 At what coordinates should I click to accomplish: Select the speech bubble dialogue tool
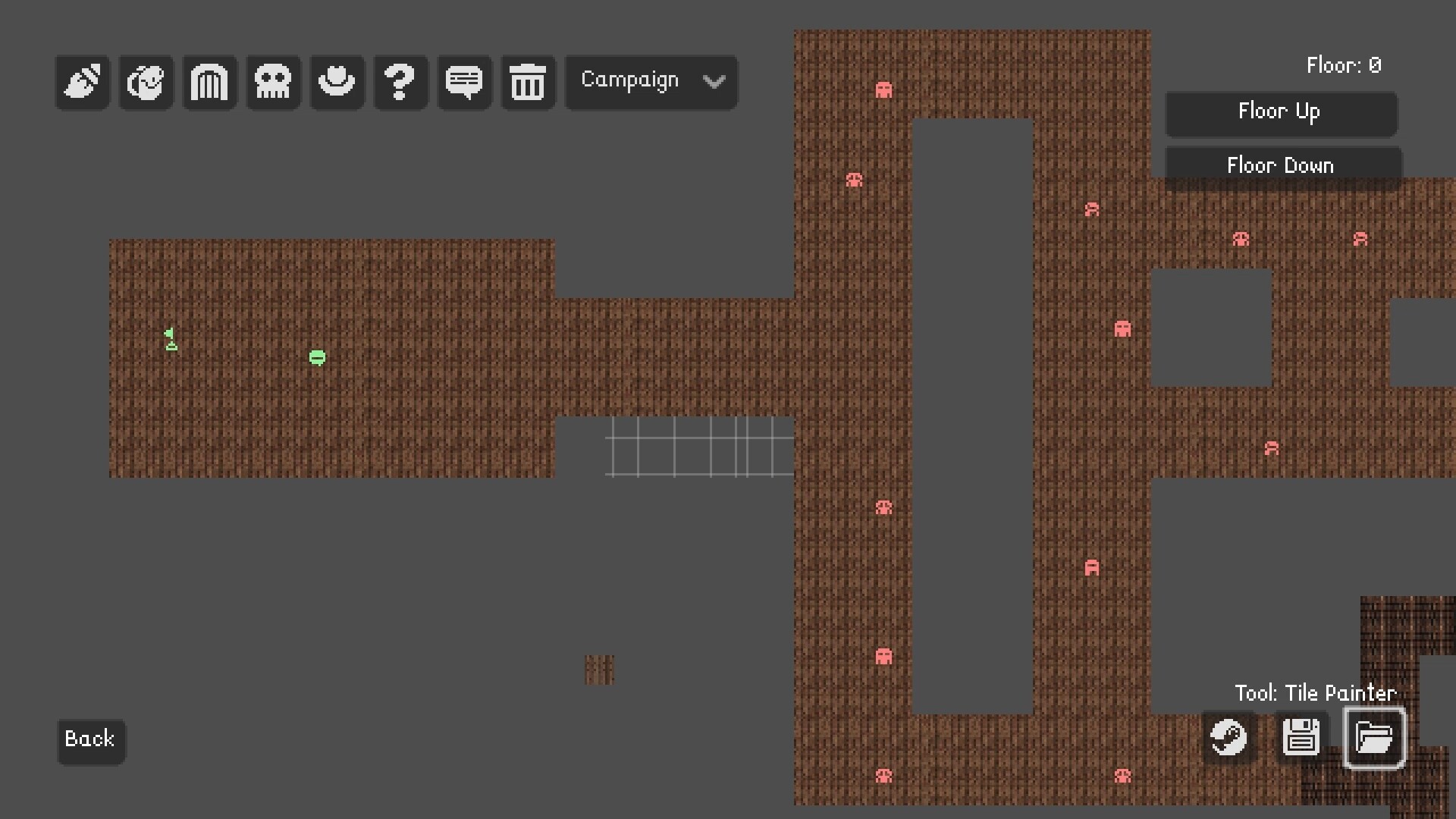pos(464,82)
